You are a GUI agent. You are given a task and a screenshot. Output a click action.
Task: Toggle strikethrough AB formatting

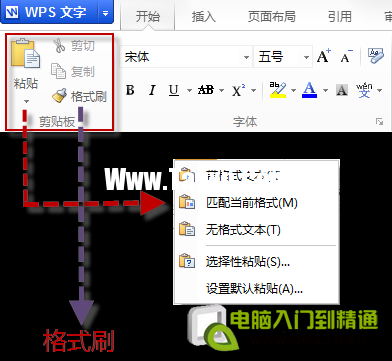click(206, 90)
